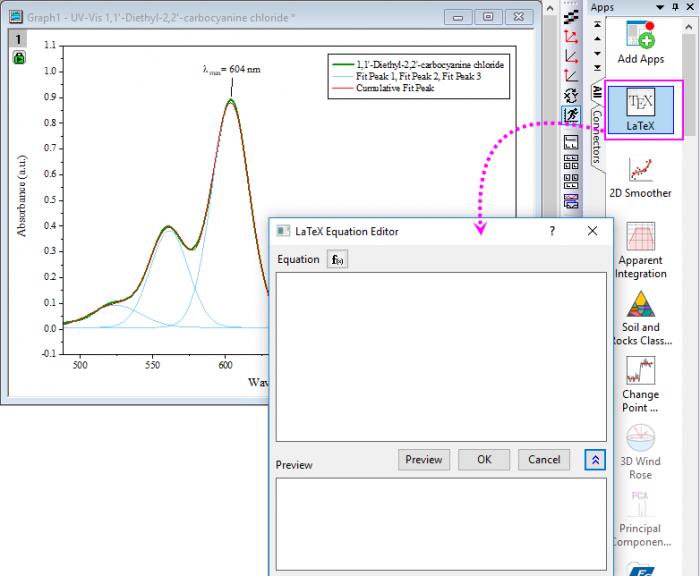Toggle speed mode running-man icon

tap(571, 116)
